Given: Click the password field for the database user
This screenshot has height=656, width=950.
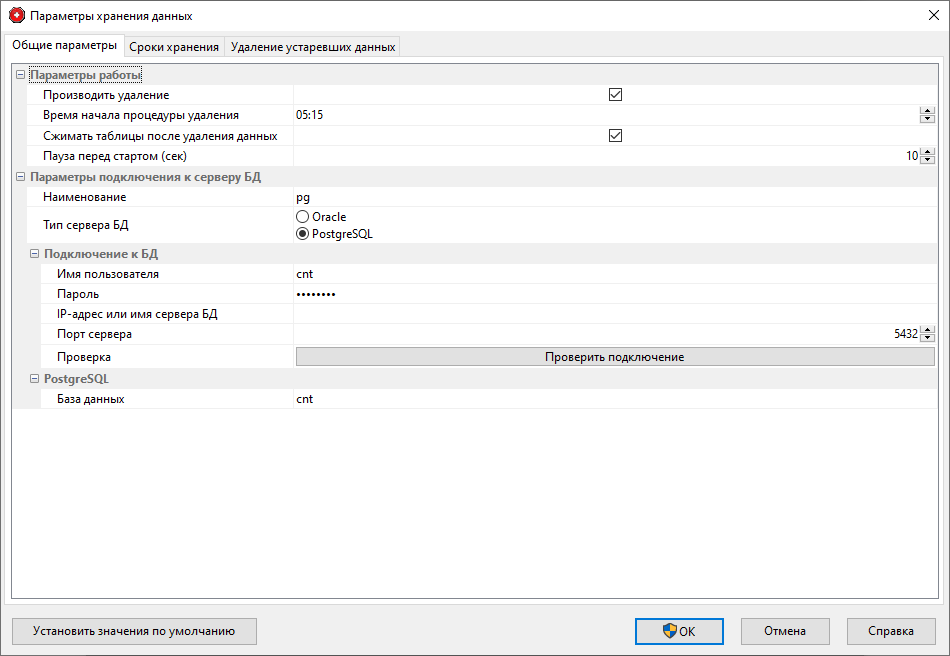Looking at the screenshot, I should 500,294.
